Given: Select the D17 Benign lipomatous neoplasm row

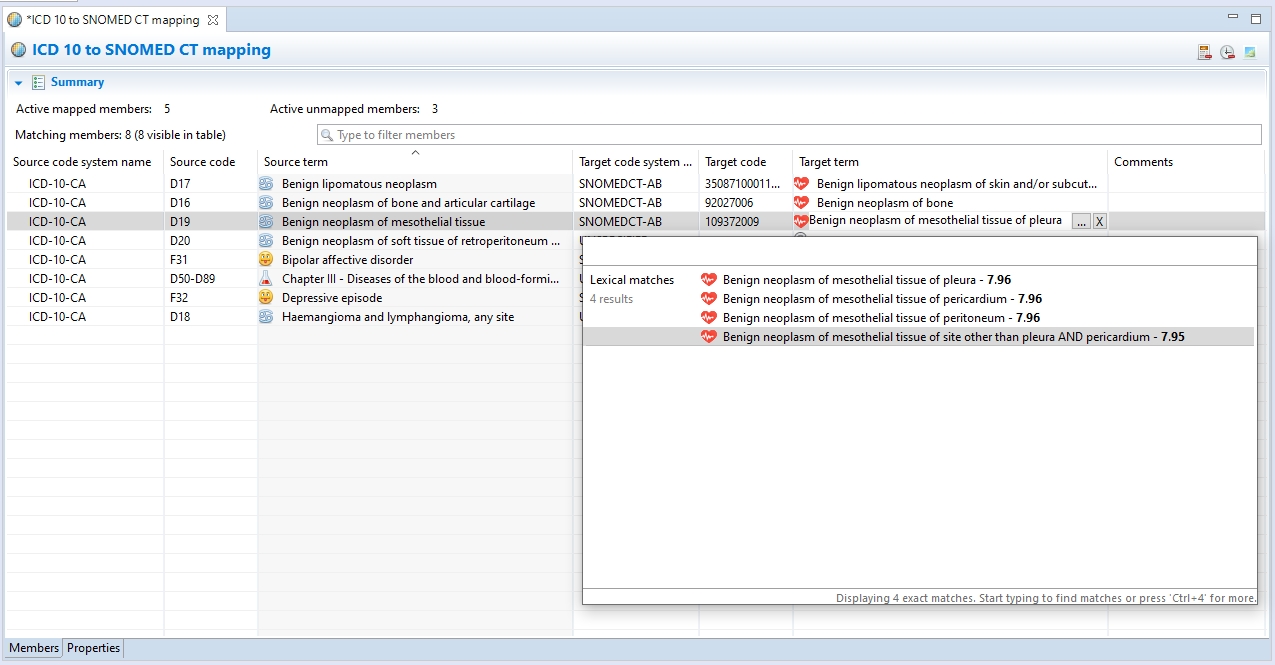Looking at the screenshot, I should (x=359, y=184).
